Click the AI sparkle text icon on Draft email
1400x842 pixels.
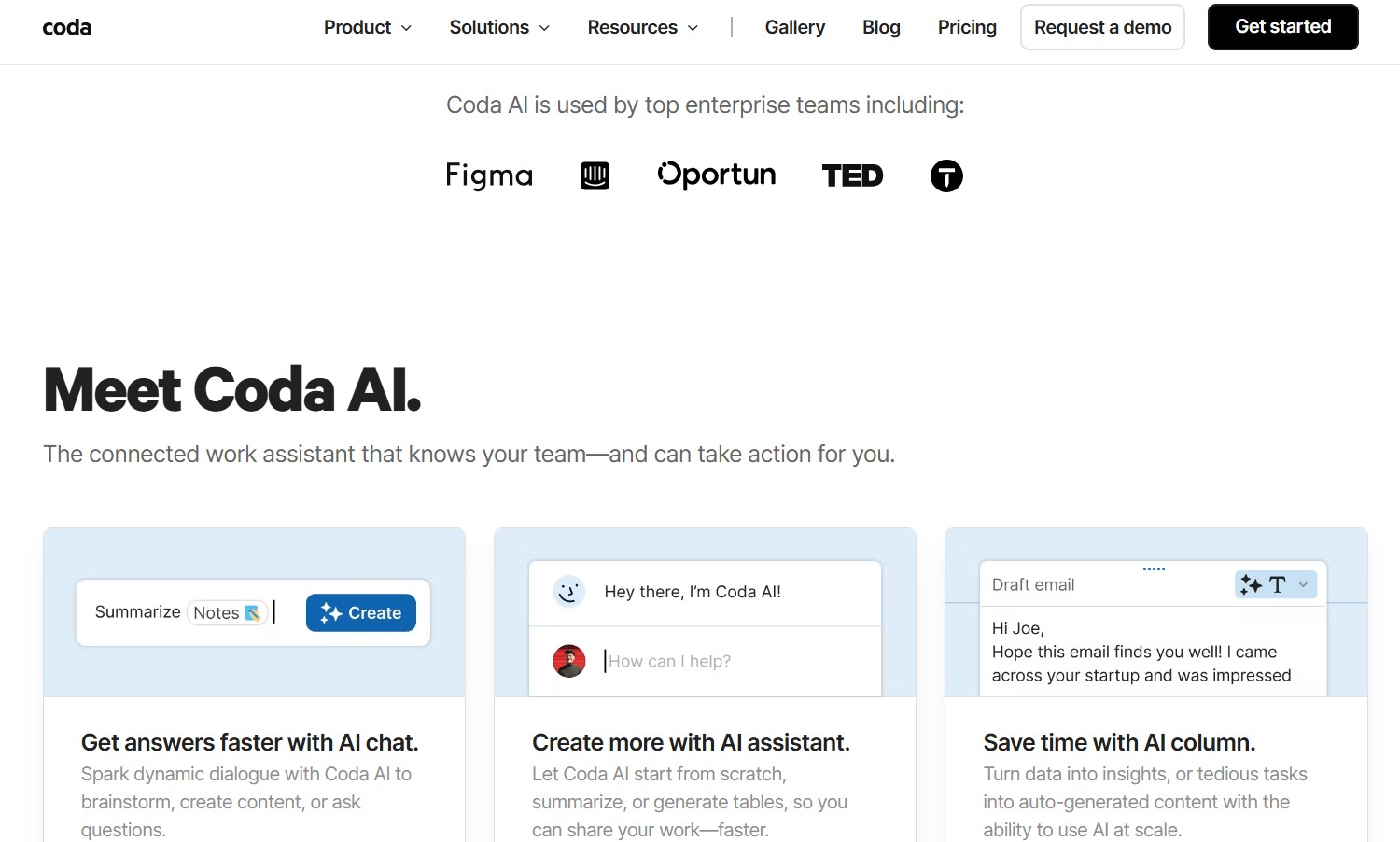1251,584
